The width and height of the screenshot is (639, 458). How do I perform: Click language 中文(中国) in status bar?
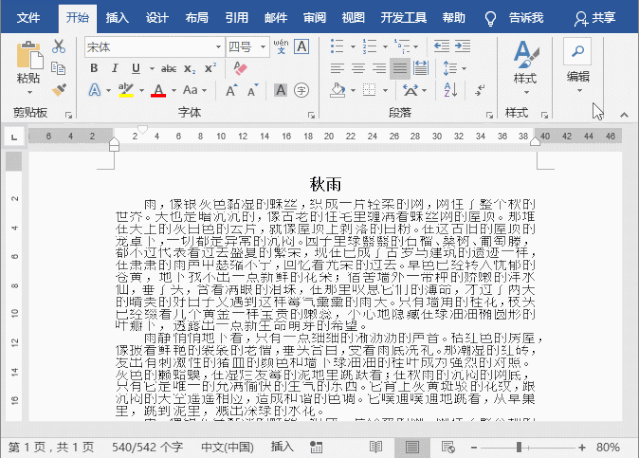click(227, 447)
